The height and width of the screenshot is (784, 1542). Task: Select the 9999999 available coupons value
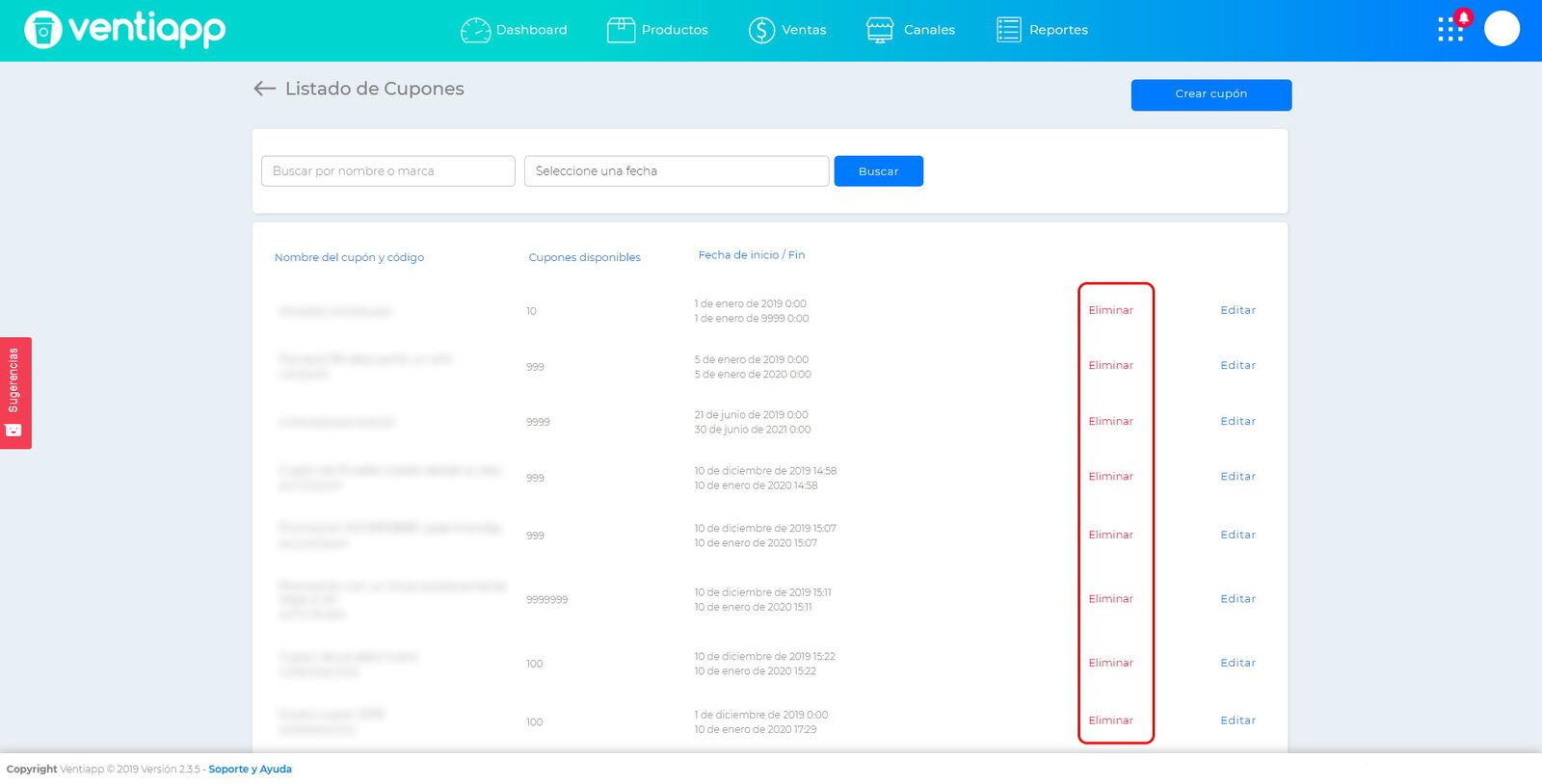pos(547,599)
